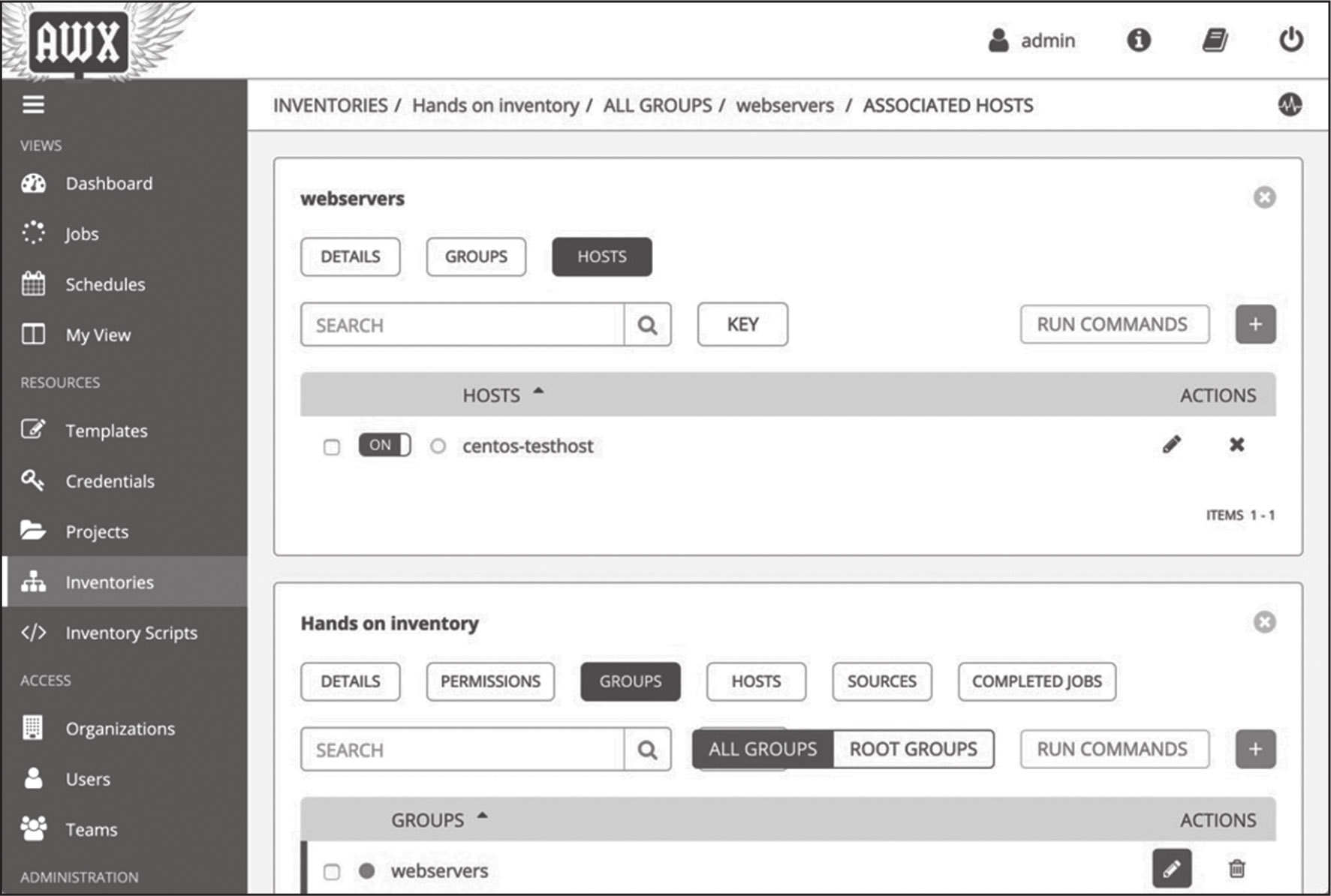The image size is (1331, 896).
Task: Open the documentation book icon
Action: (1215, 40)
